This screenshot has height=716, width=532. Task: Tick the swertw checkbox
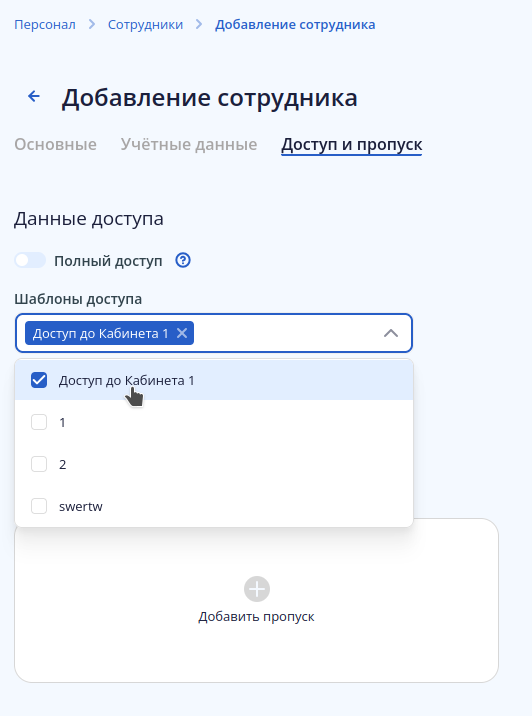(x=39, y=506)
